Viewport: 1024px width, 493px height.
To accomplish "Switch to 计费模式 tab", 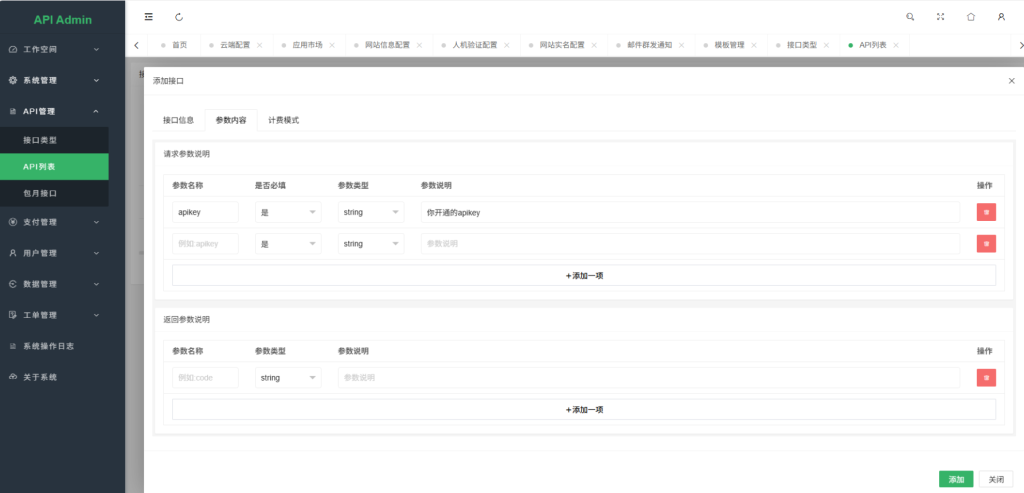I will (x=283, y=120).
